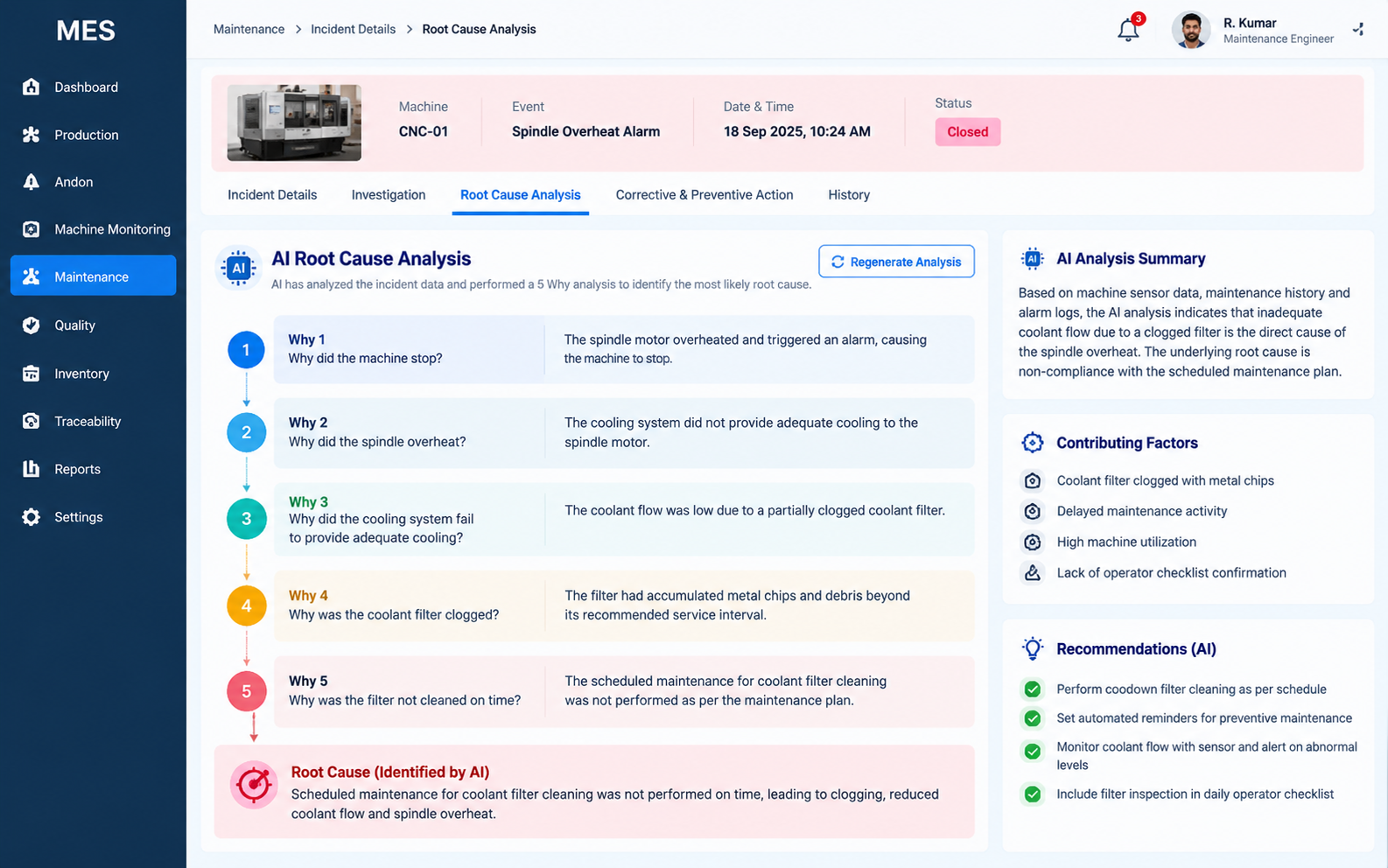Open the notifications bell
Screen dimensions: 1388x868
point(1128,30)
